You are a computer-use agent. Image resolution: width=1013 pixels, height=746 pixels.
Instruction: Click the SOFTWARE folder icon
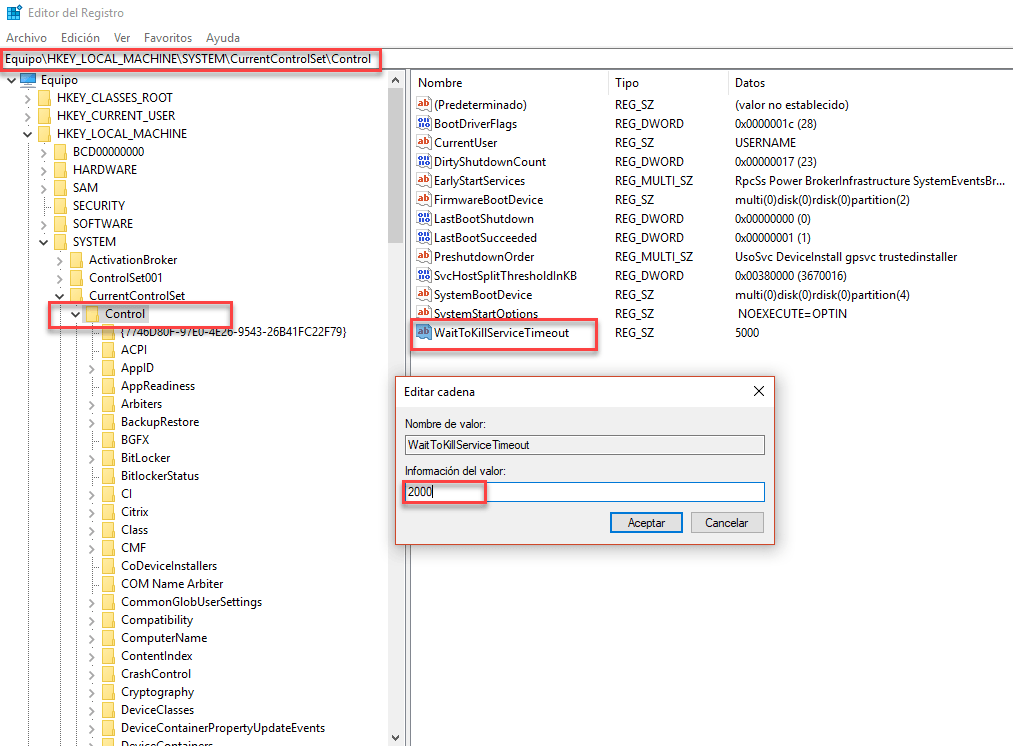(x=60, y=224)
